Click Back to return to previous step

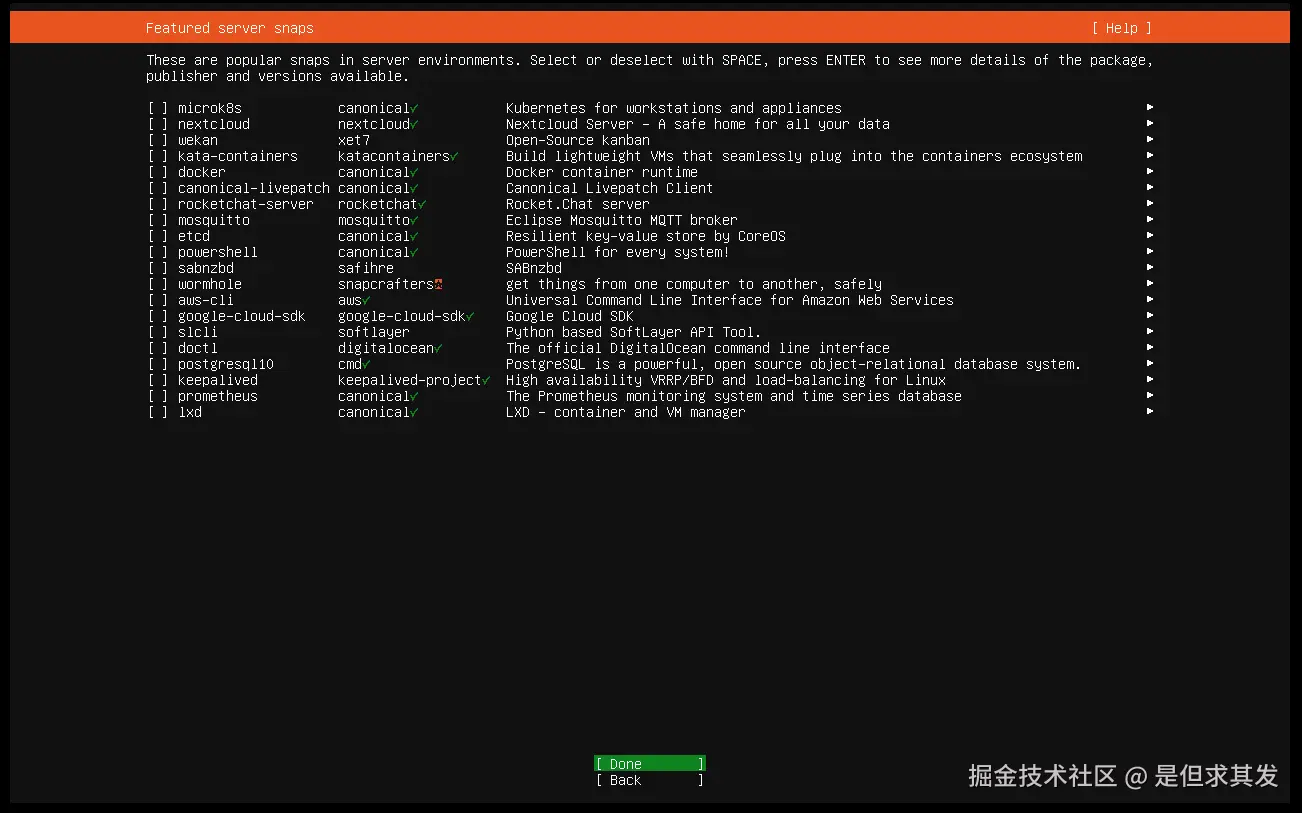[648, 780]
